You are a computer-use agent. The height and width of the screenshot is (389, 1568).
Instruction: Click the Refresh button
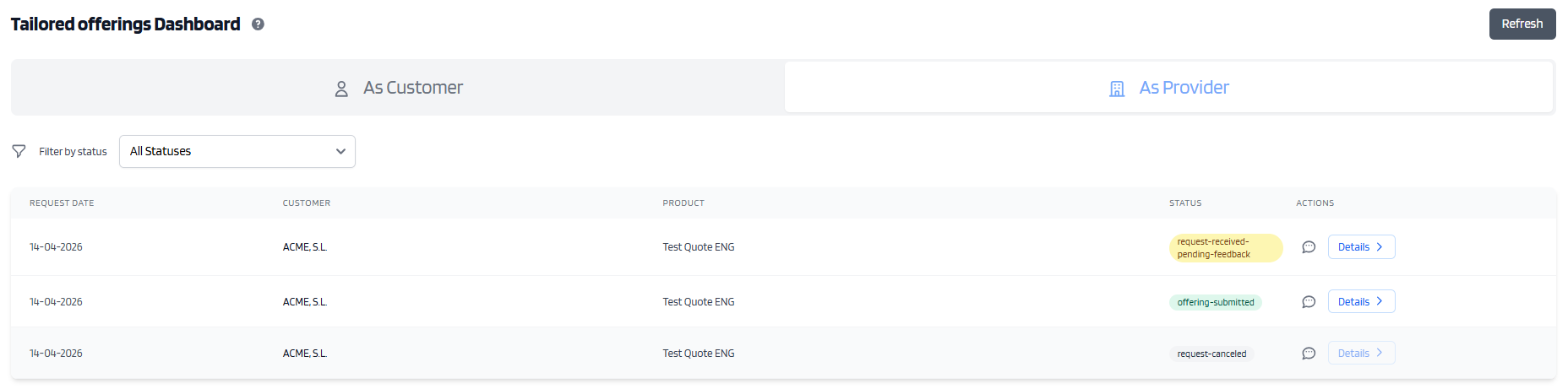tap(1522, 24)
